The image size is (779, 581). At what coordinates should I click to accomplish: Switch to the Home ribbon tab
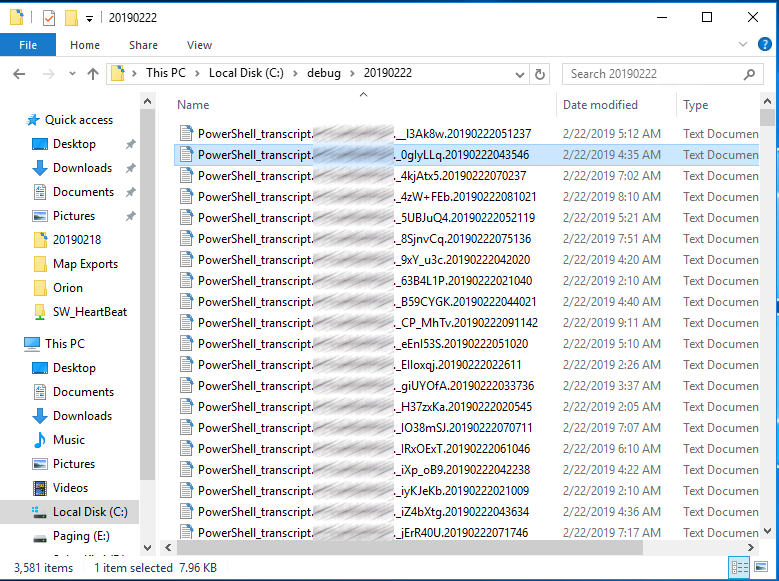[x=84, y=45]
